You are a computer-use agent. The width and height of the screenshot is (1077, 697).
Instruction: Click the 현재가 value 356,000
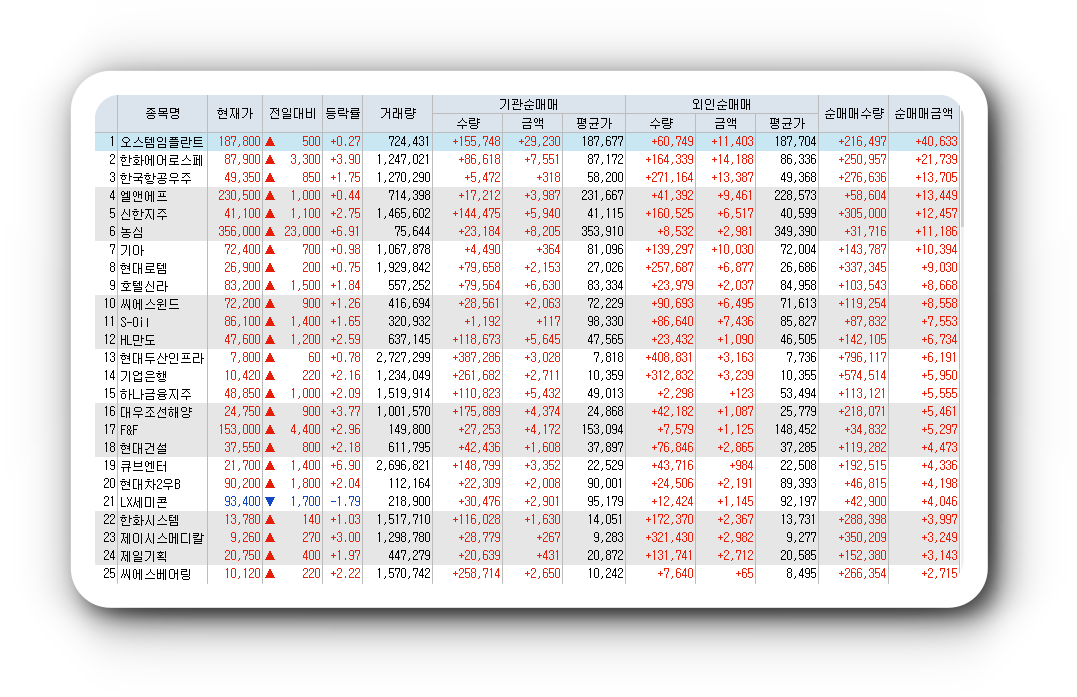pos(240,231)
